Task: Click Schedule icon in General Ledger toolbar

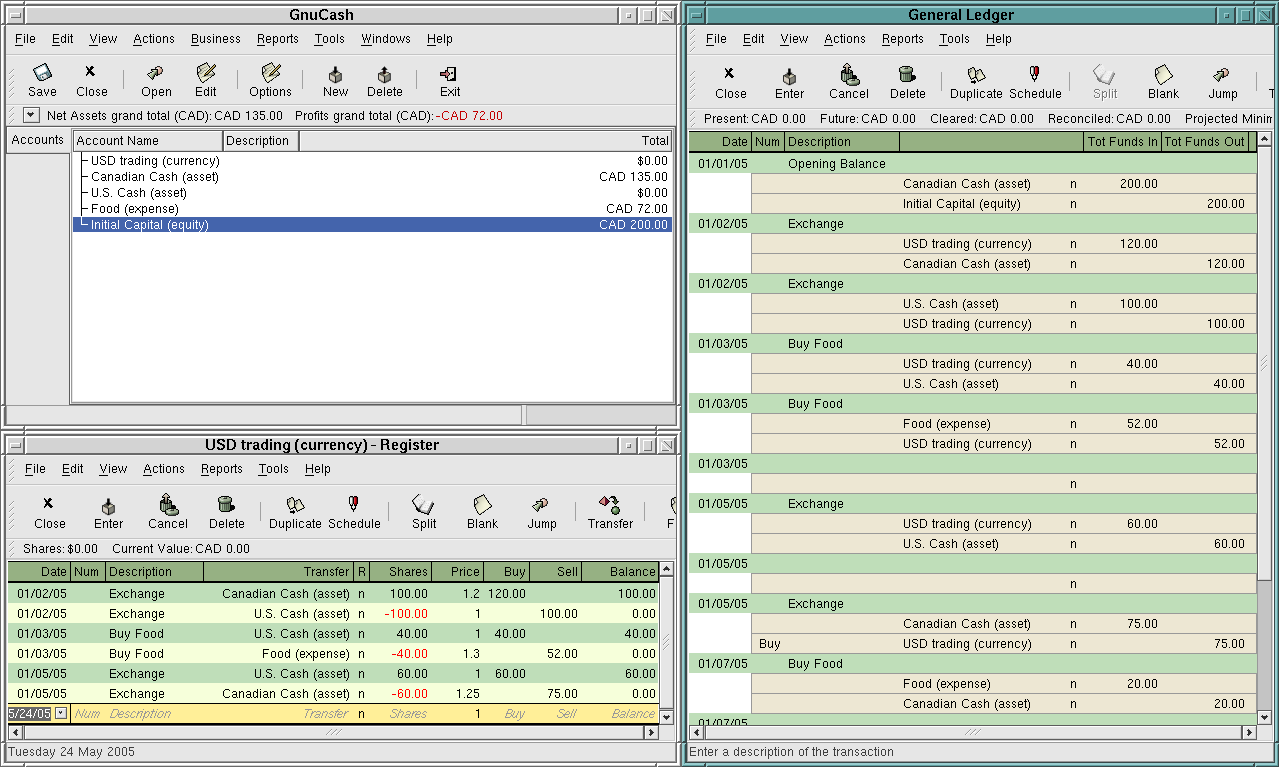Action: (x=1034, y=76)
